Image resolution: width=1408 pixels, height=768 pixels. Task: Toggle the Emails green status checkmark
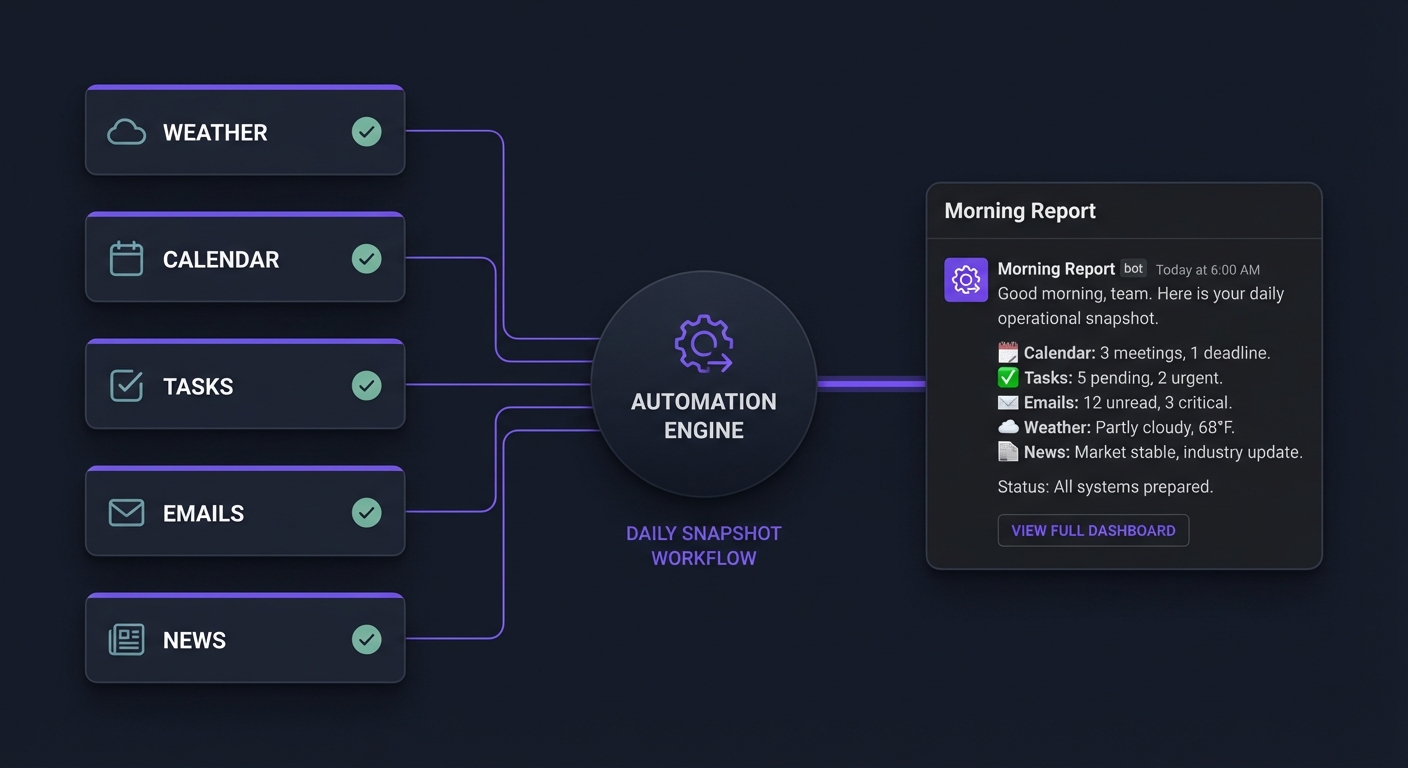pos(367,513)
